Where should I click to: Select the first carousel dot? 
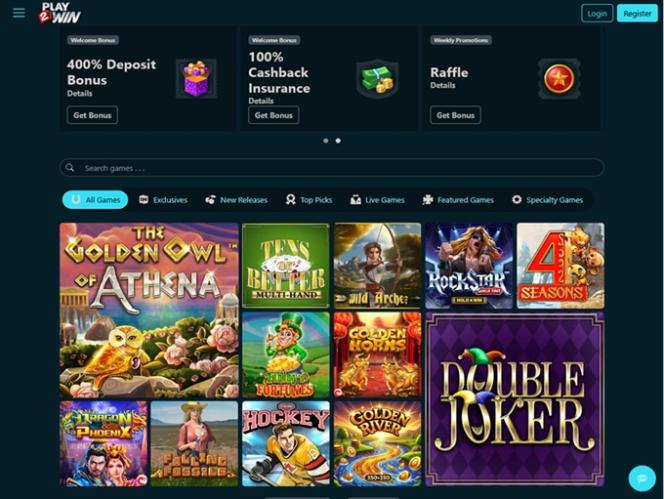[x=326, y=141]
